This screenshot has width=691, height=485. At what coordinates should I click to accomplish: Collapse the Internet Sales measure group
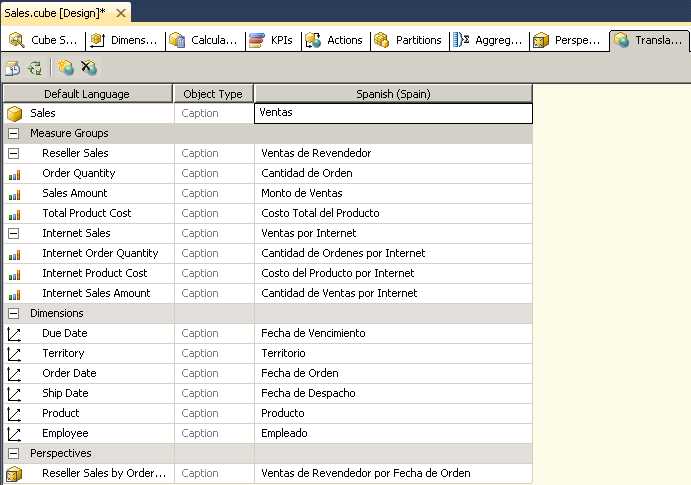coord(14,233)
